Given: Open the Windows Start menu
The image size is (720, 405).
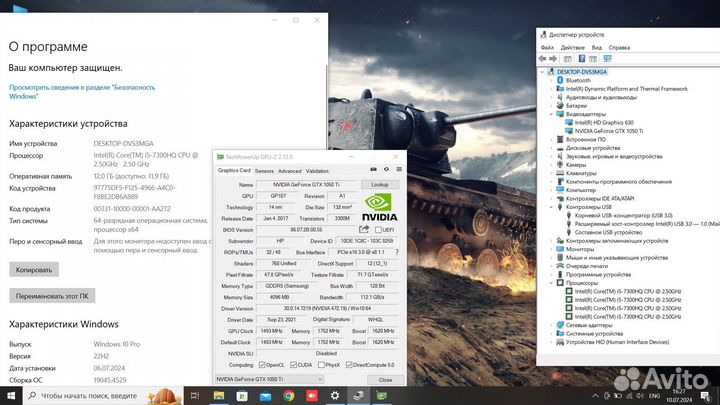Looking at the screenshot, I should click(x=11, y=395).
